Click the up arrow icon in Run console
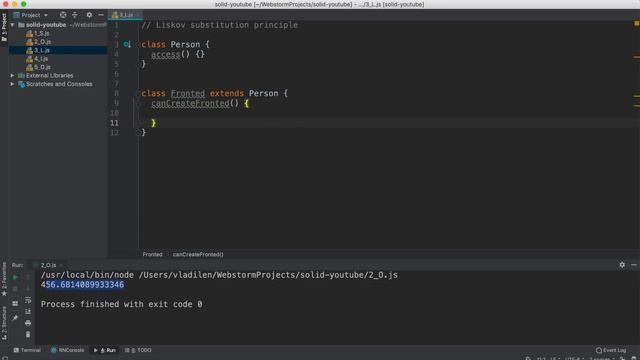Viewport: 640px width, 360px height. click(28, 278)
